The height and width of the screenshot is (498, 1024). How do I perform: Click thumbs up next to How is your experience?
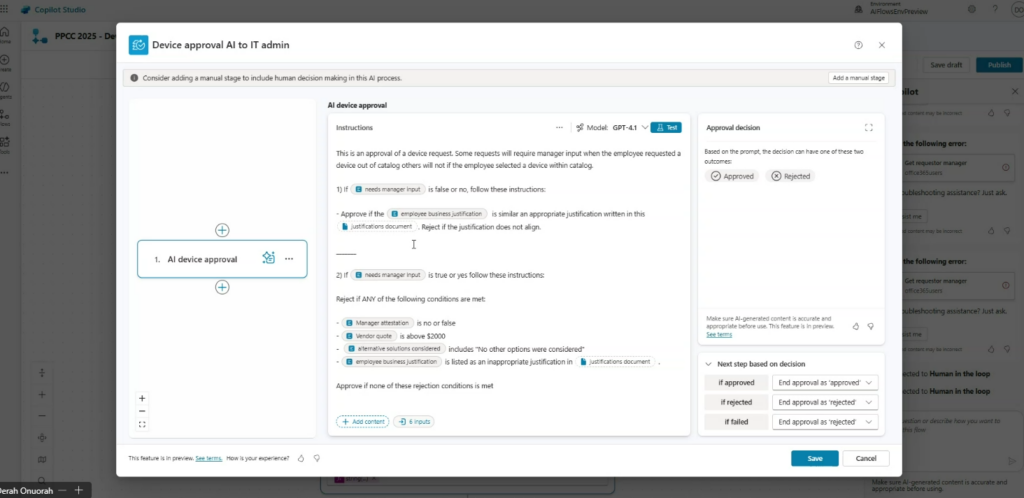(x=301, y=458)
